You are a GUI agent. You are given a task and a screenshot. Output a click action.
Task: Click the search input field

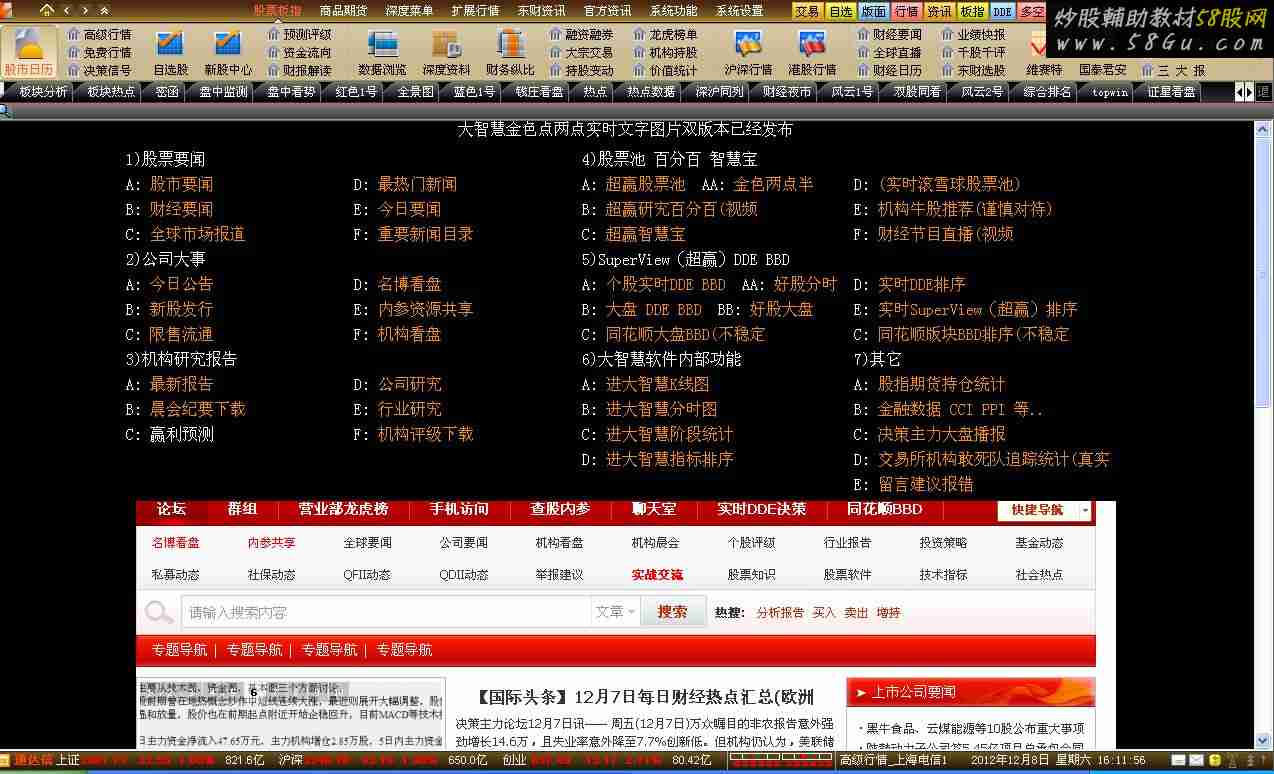point(386,612)
